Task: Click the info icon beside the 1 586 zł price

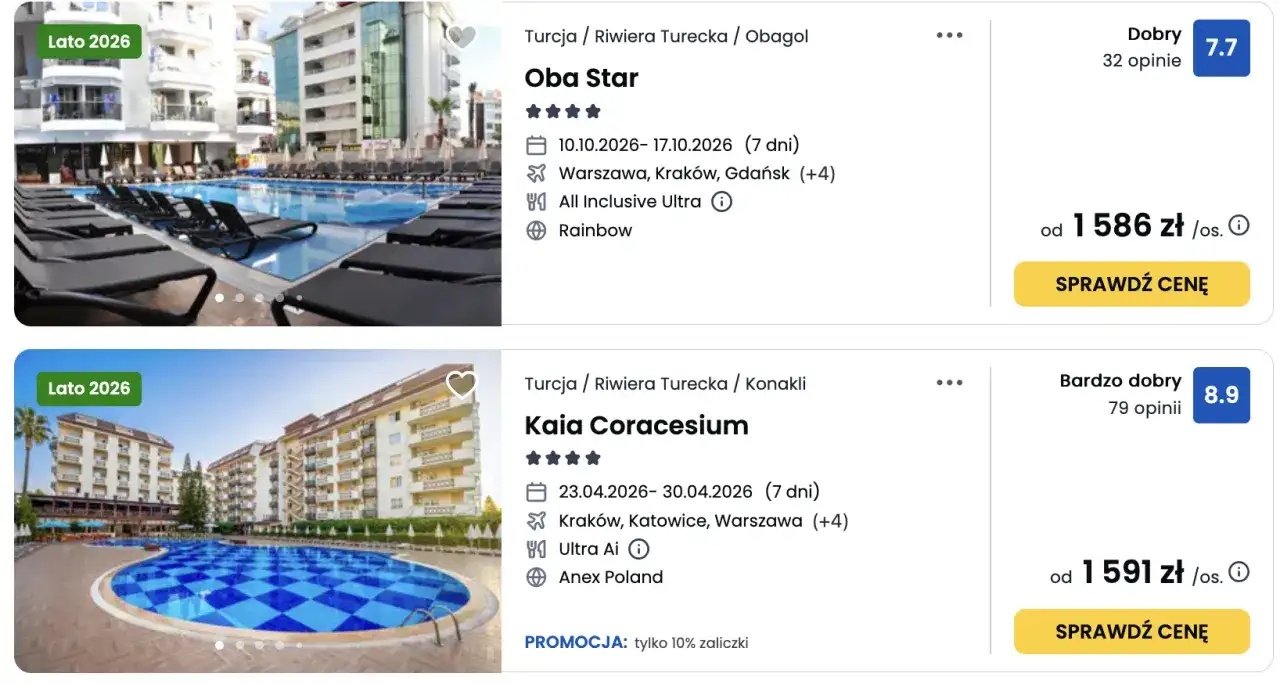Action: 1237,226
